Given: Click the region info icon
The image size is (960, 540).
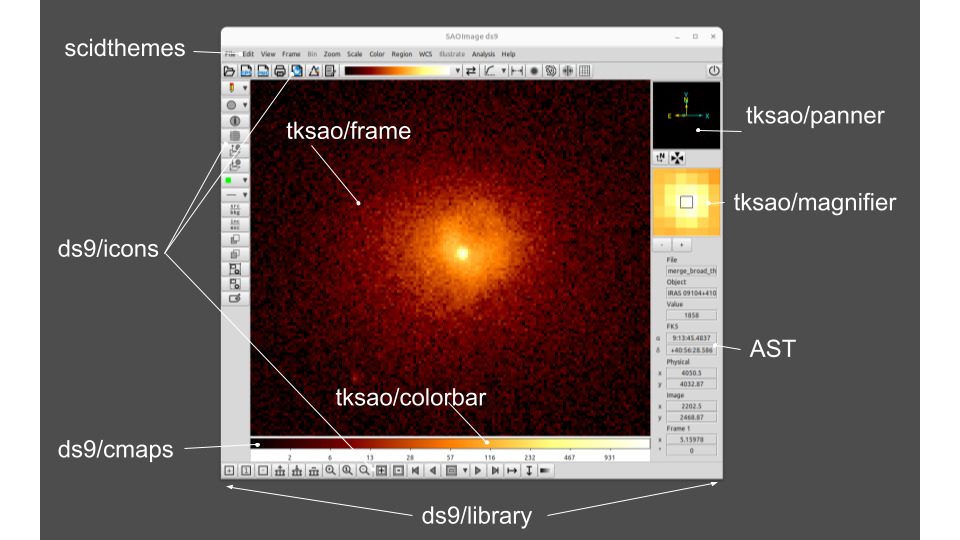Looking at the screenshot, I should pyautogui.click(x=235, y=121).
